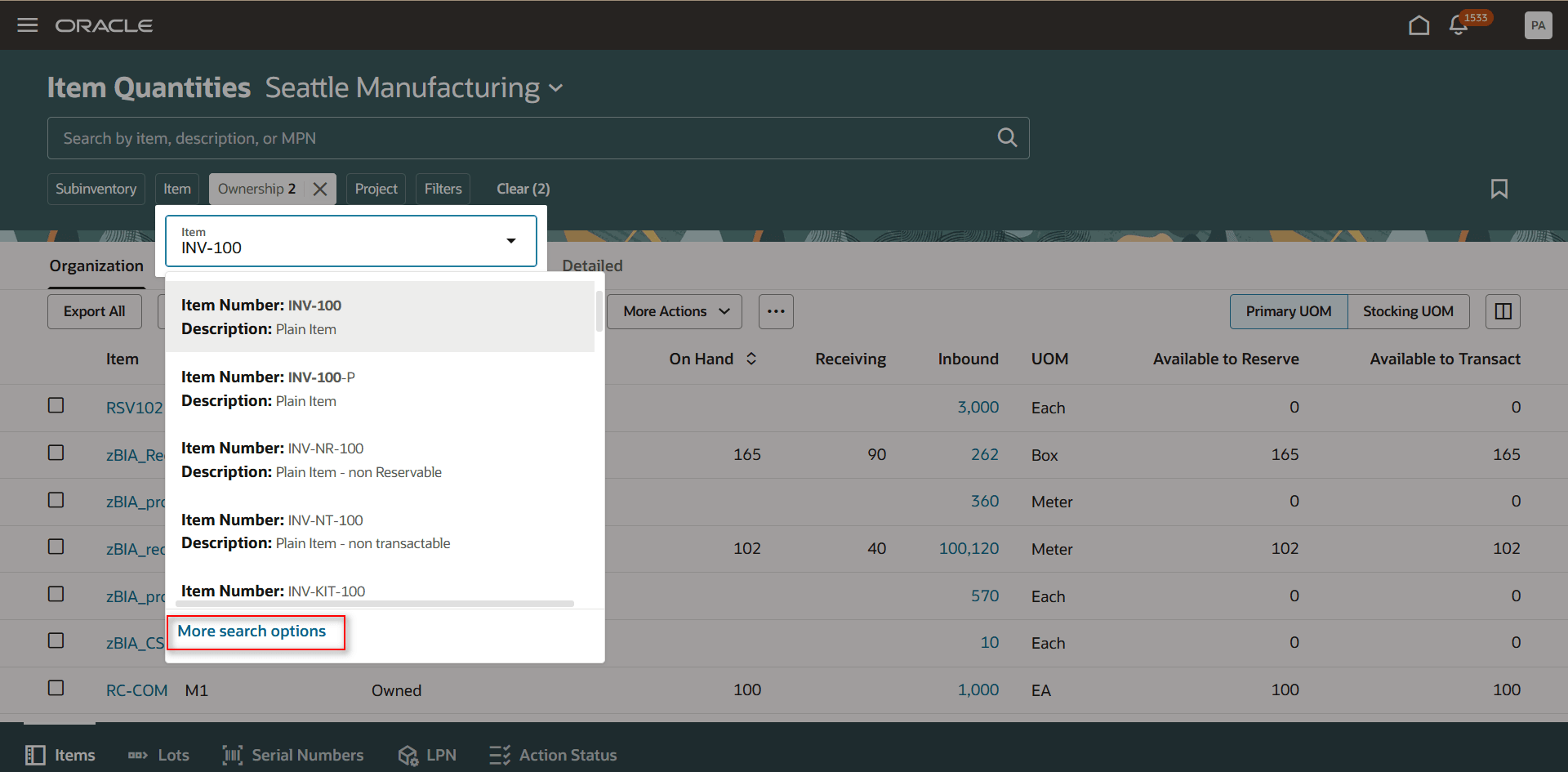1568x772 pixels.
Task: Open the Inbound 570 quantity link
Action: [x=984, y=596]
